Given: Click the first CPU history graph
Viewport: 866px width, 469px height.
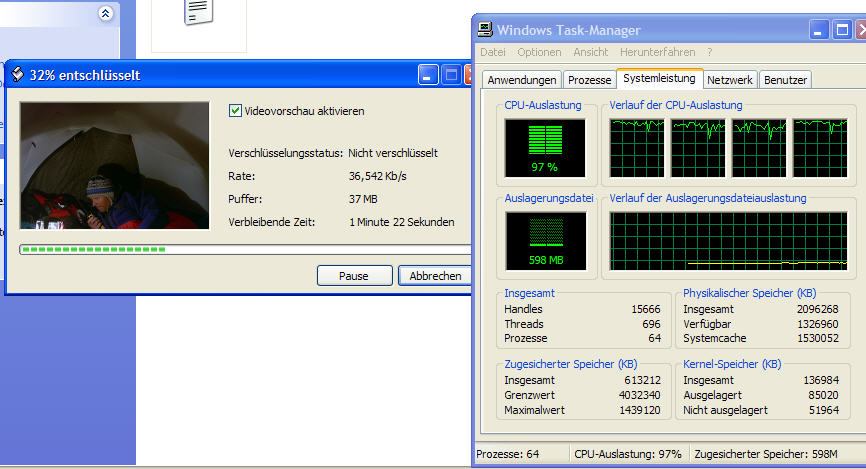Looking at the screenshot, I should point(637,148).
